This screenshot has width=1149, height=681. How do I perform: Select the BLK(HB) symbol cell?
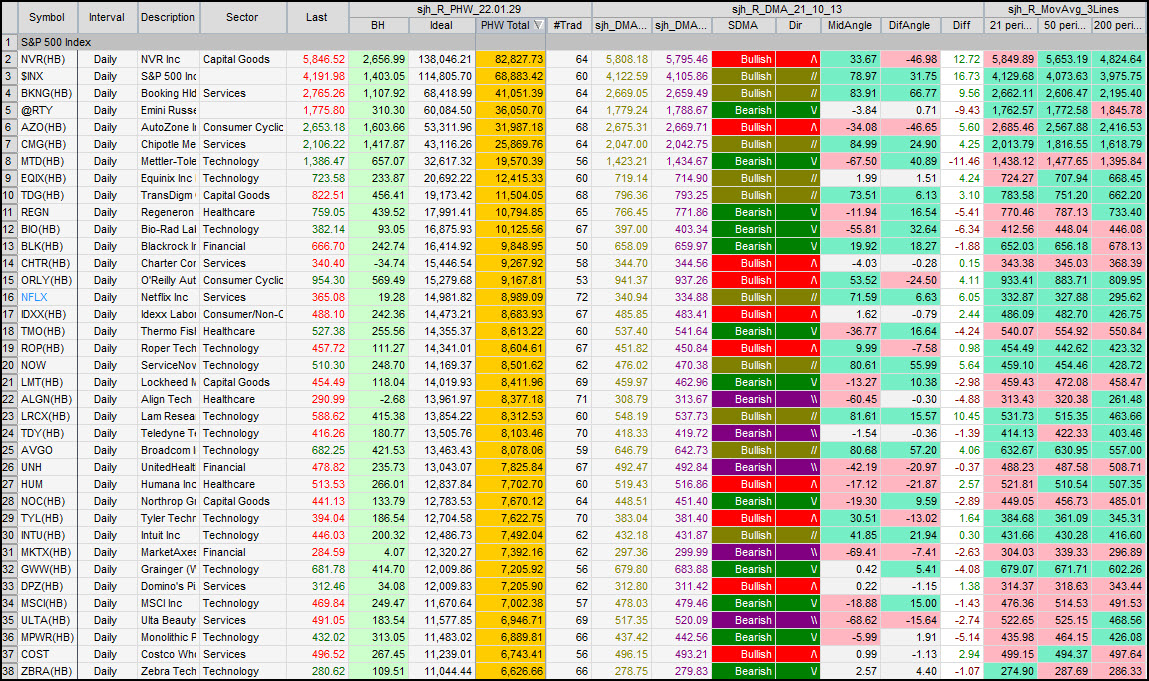pyautogui.click(x=47, y=246)
